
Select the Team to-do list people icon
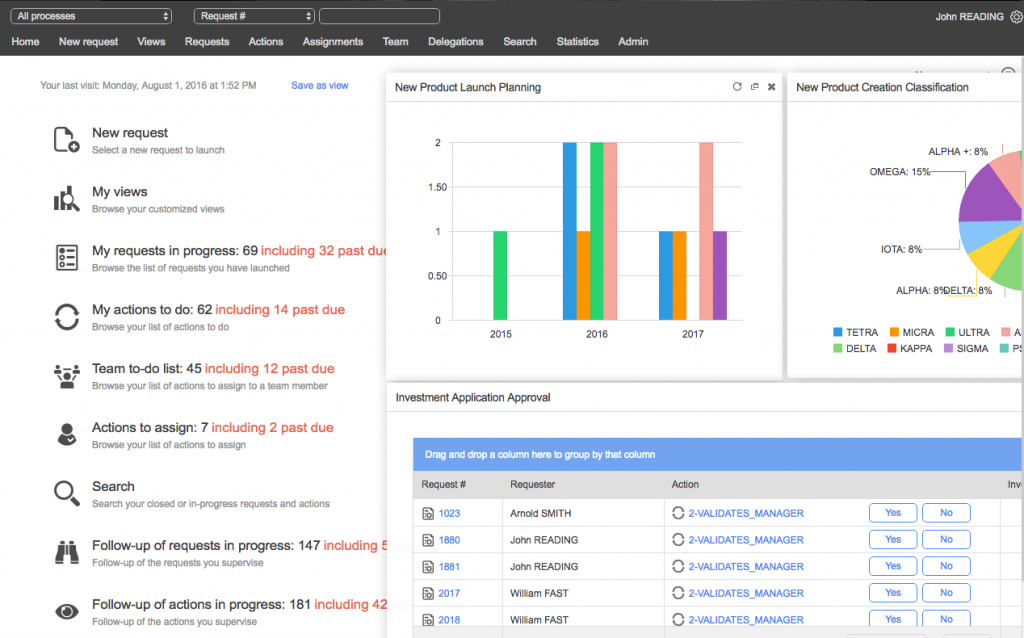(66, 376)
